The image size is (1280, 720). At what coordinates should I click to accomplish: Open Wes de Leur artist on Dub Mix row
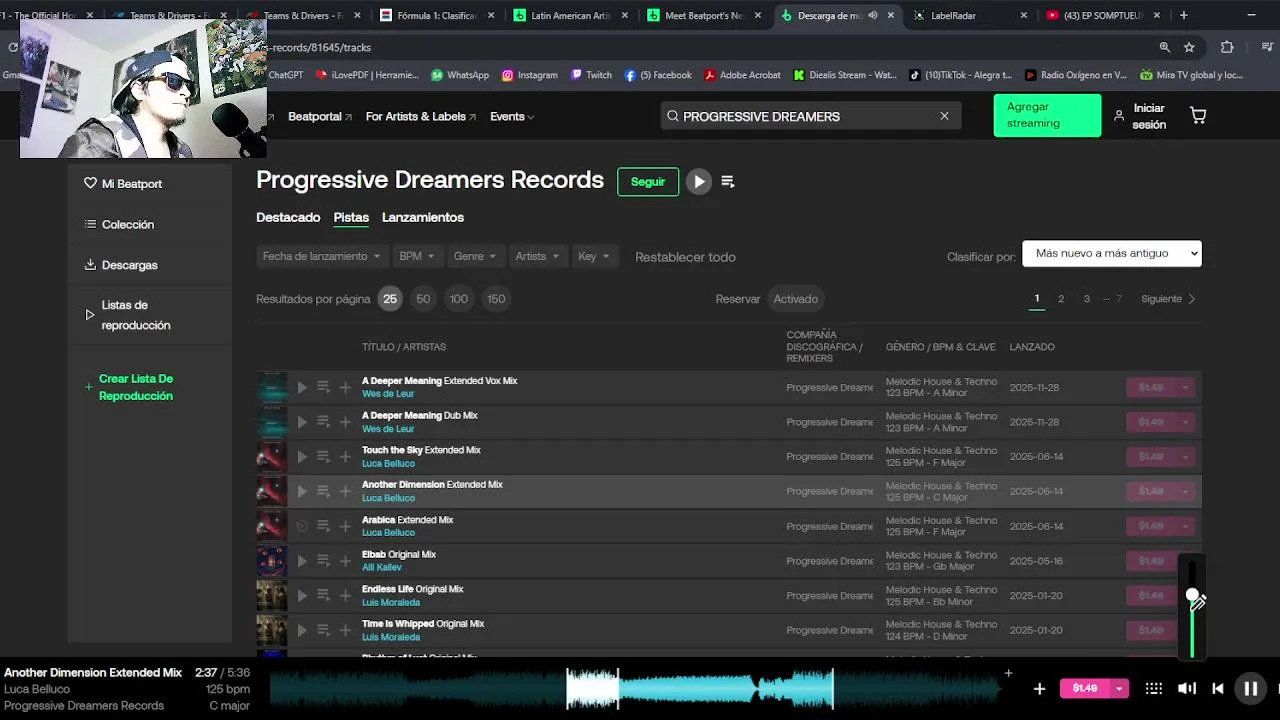pos(388,429)
